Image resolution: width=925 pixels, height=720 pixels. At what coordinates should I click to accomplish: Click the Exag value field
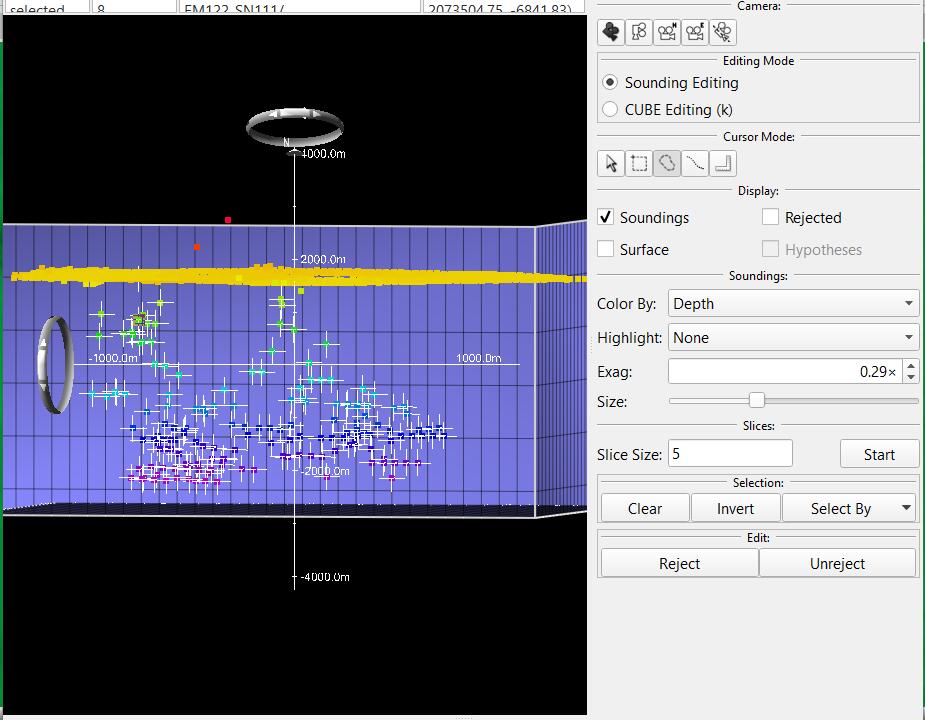[785, 371]
